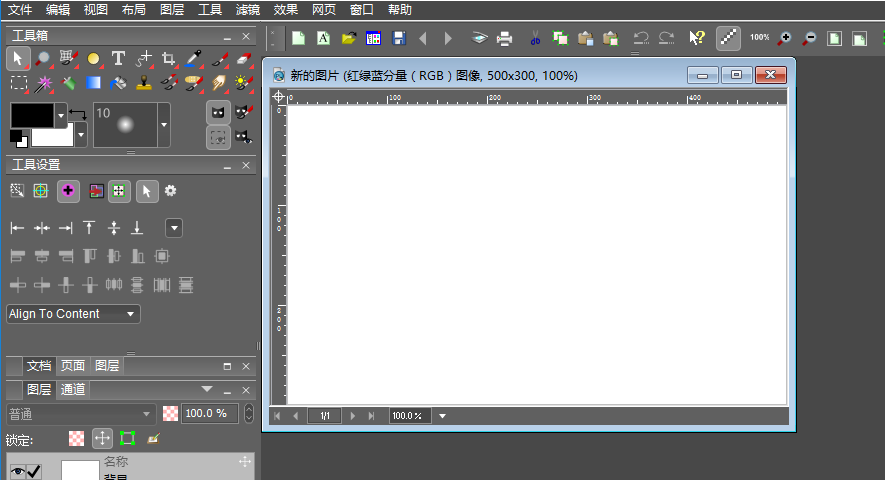Viewport: 885px width, 480px height.
Task: Click the Print icon in toolbar
Action: (x=504, y=38)
